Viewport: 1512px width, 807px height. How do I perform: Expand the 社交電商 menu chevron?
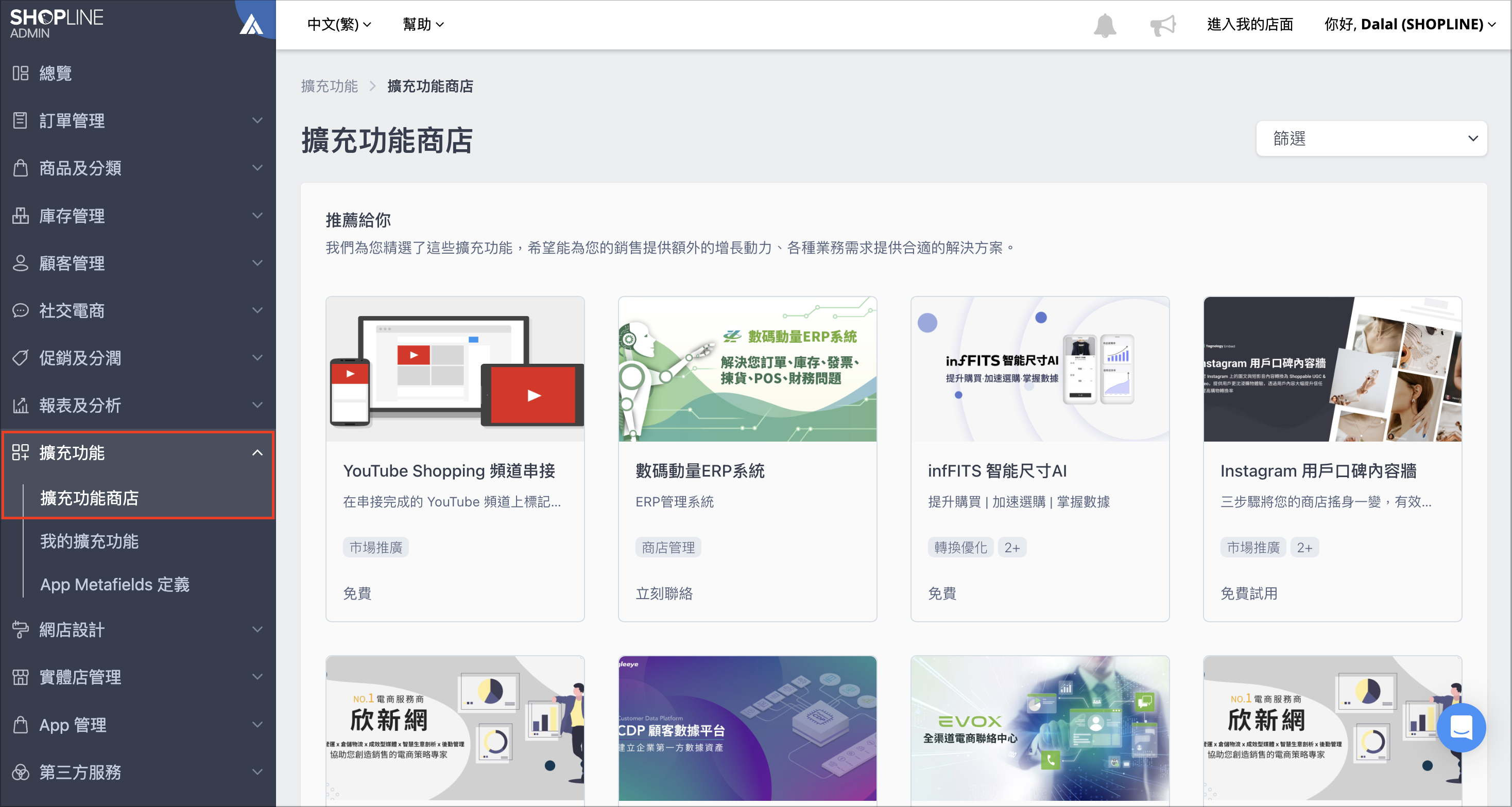[257, 310]
